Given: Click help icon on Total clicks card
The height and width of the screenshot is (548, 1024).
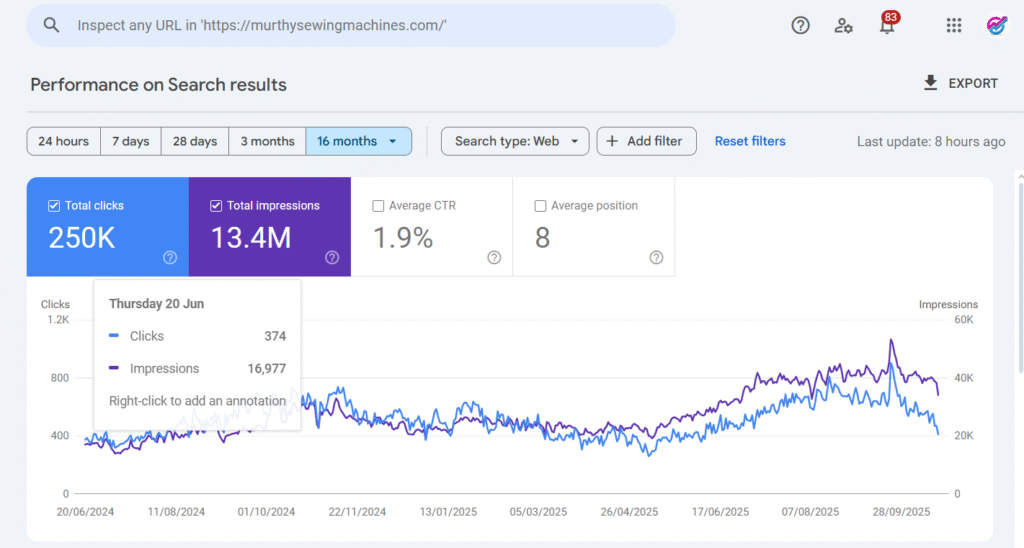Looking at the screenshot, I should [x=170, y=257].
